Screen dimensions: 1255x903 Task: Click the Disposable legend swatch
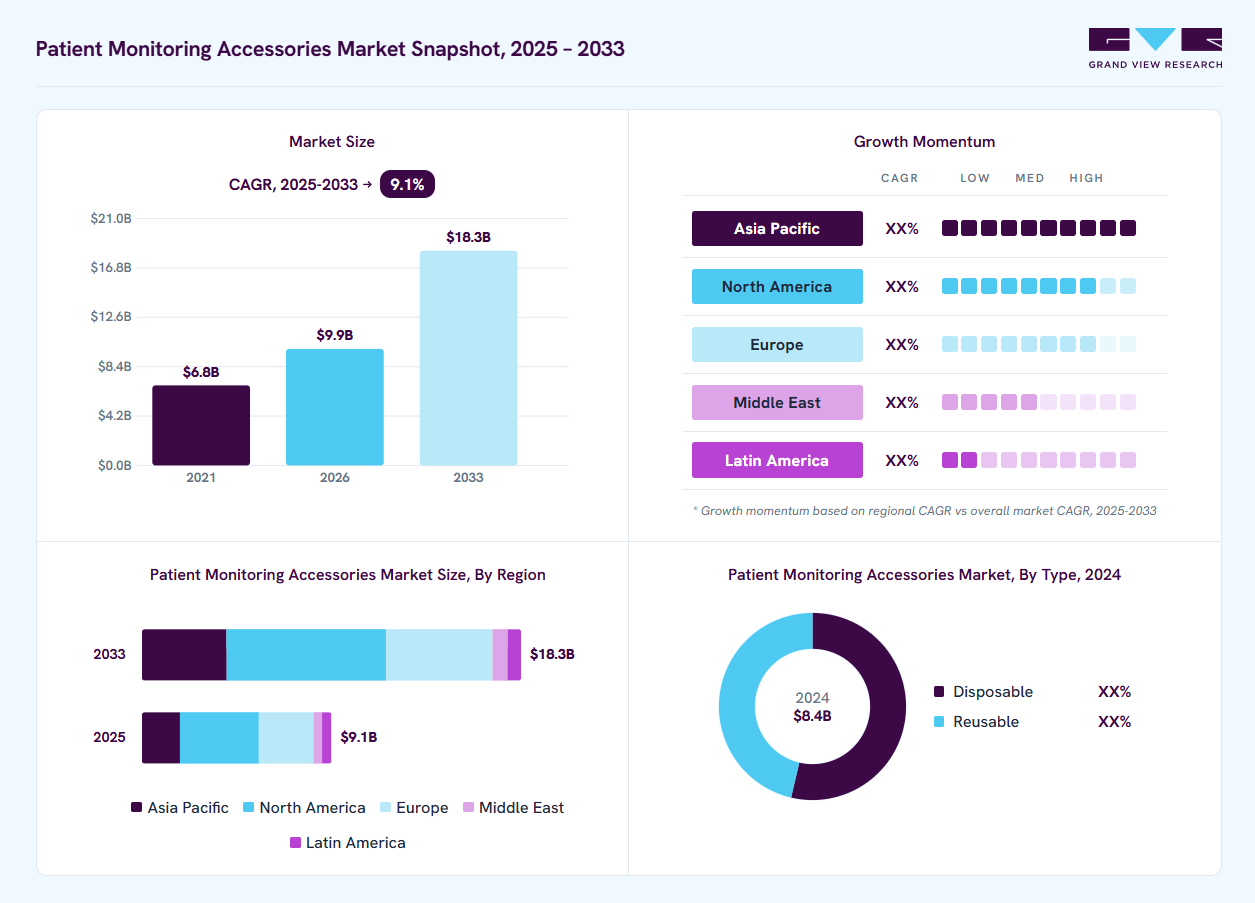(938, 692)
